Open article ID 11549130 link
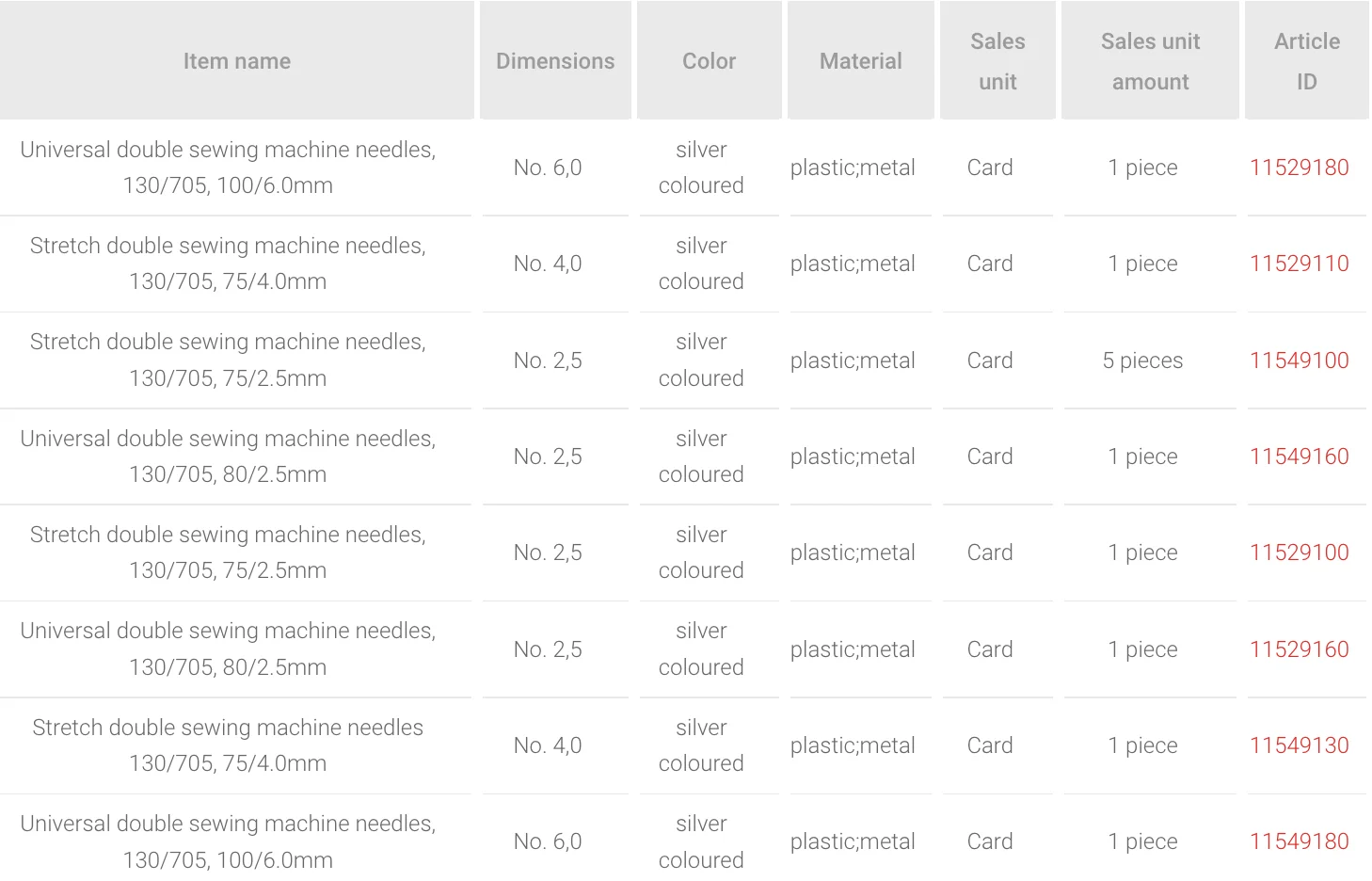This screenshot has width=1372, height=881. click(1299, 745)
